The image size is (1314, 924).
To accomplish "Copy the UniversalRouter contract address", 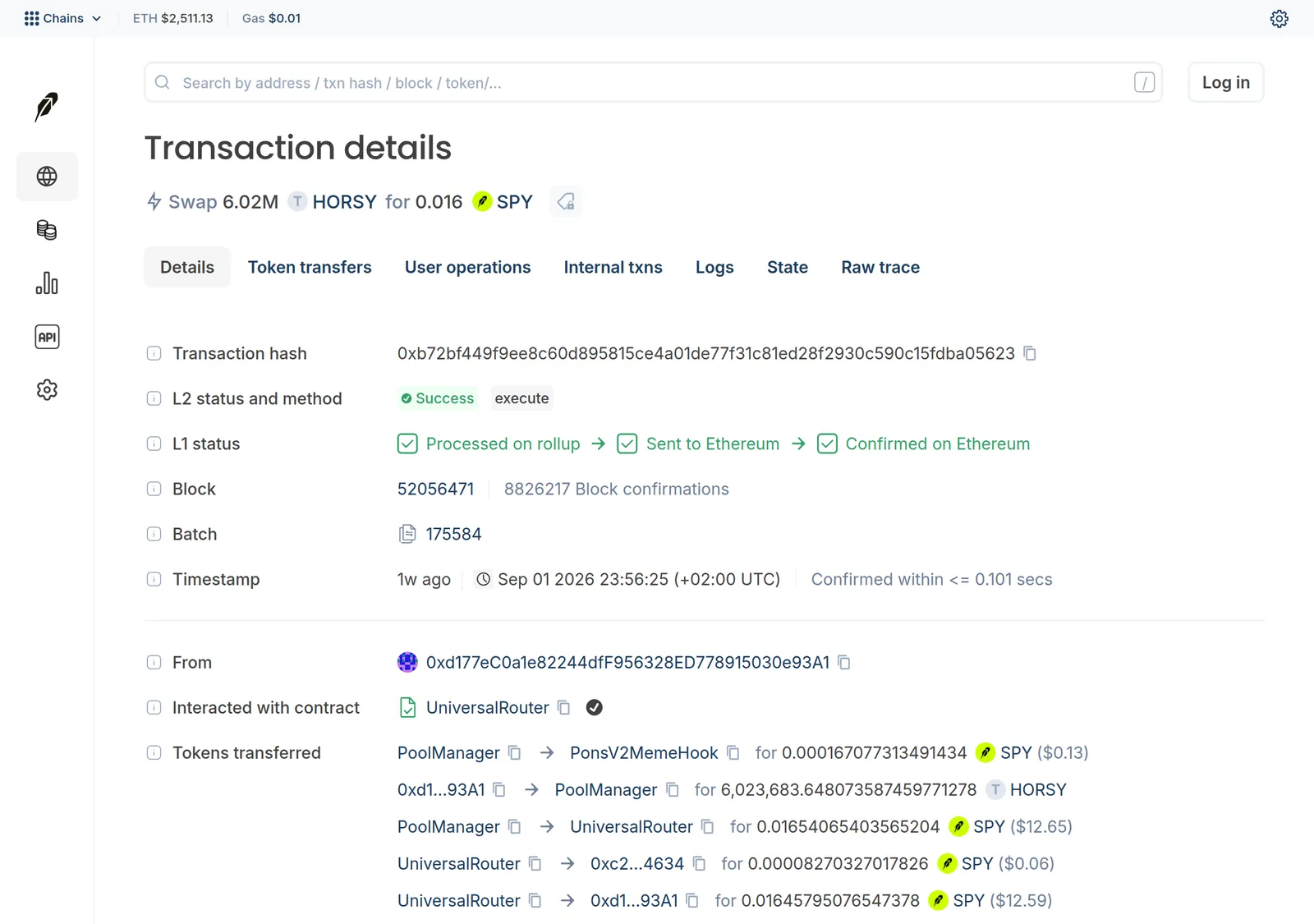I will tap(563, 707).
